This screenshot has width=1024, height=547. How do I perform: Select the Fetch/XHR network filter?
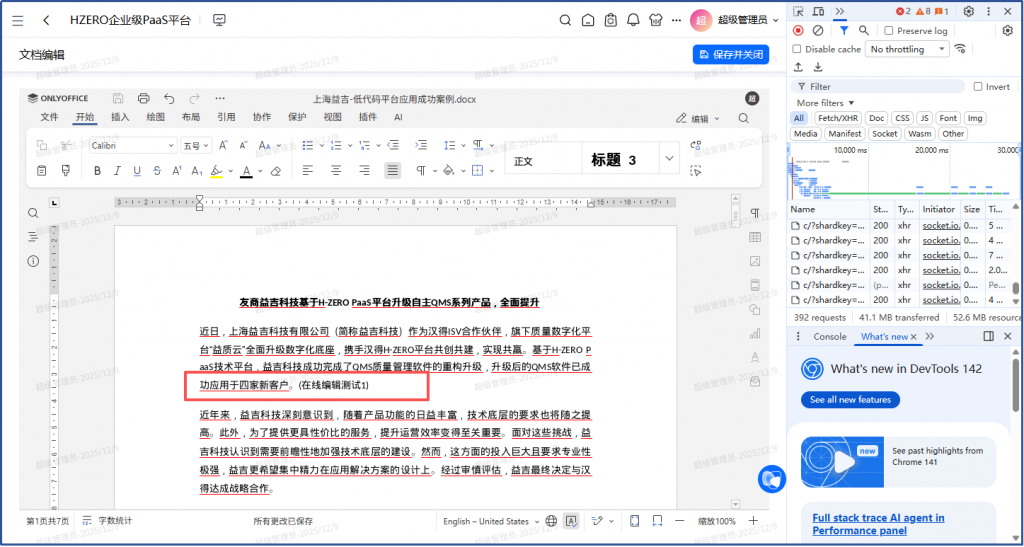(837, 118)
